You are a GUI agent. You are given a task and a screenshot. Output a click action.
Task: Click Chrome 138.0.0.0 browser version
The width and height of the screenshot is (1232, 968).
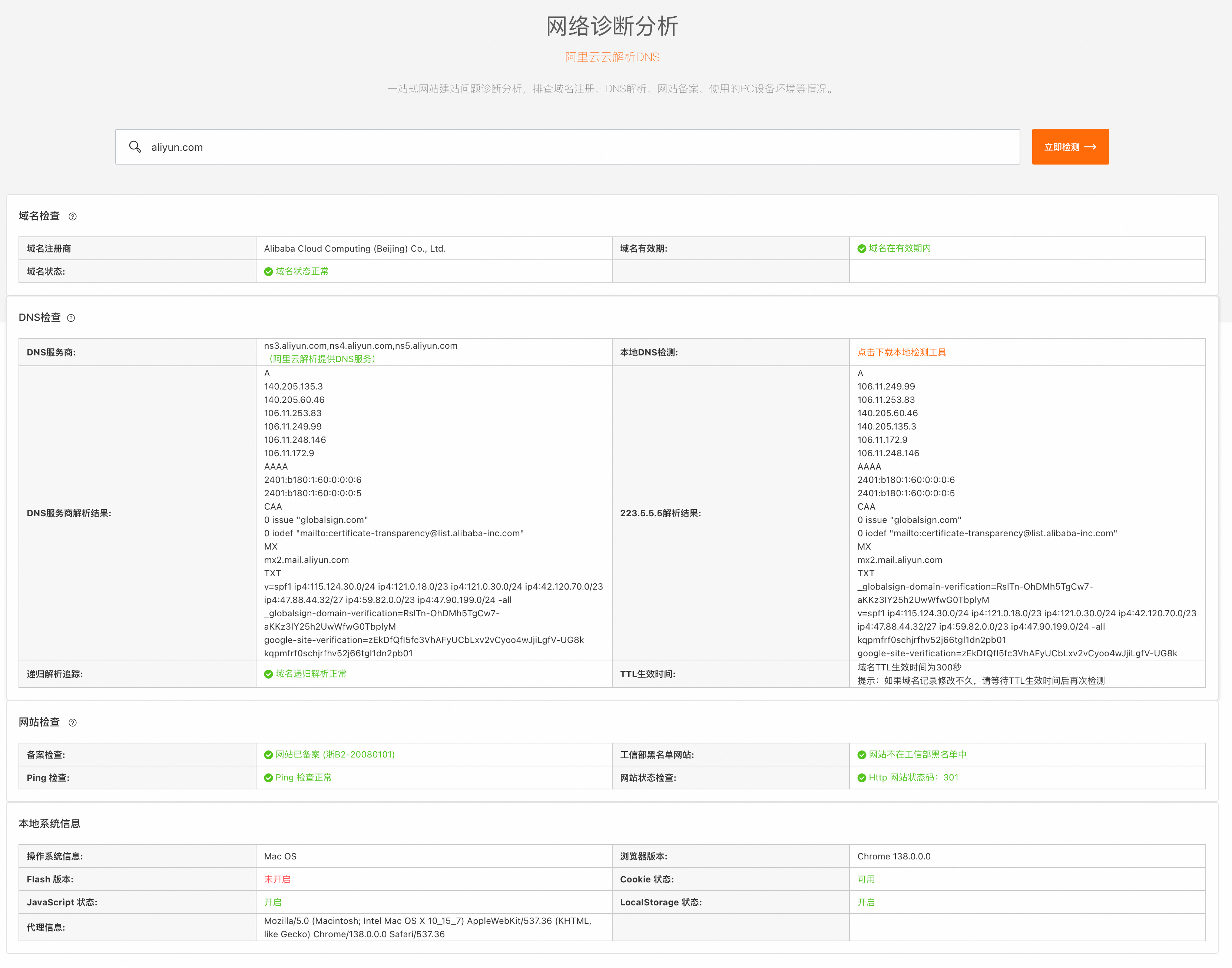click(894, 856)
